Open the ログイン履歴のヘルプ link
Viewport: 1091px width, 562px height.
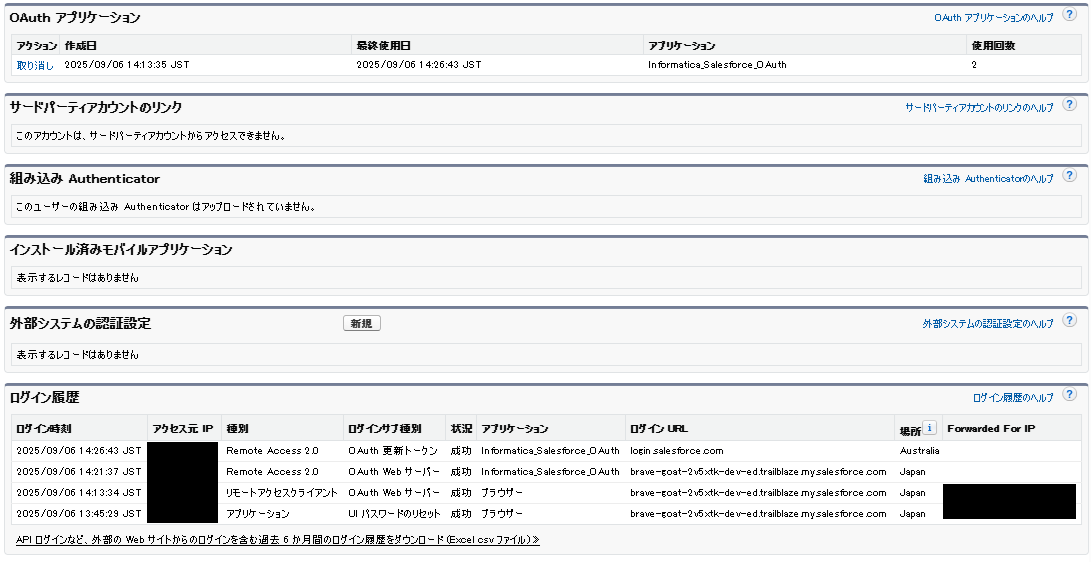pyautogui.click(x=1013, y=398)
